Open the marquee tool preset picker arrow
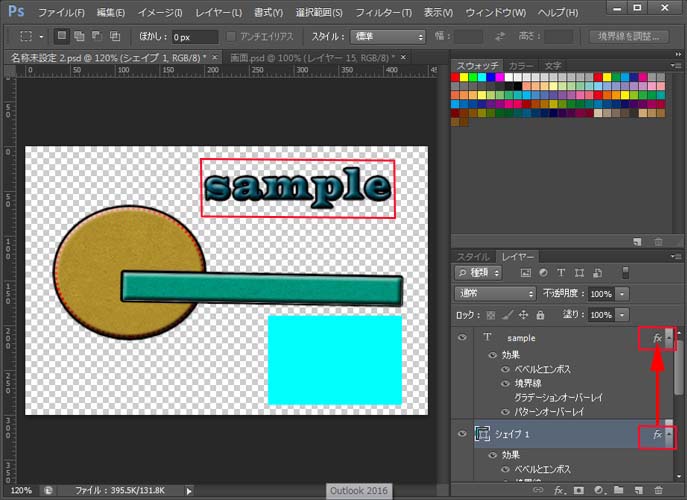Image resolution: width=687 pixels, height=500 pixels. [x=42, y=37]
